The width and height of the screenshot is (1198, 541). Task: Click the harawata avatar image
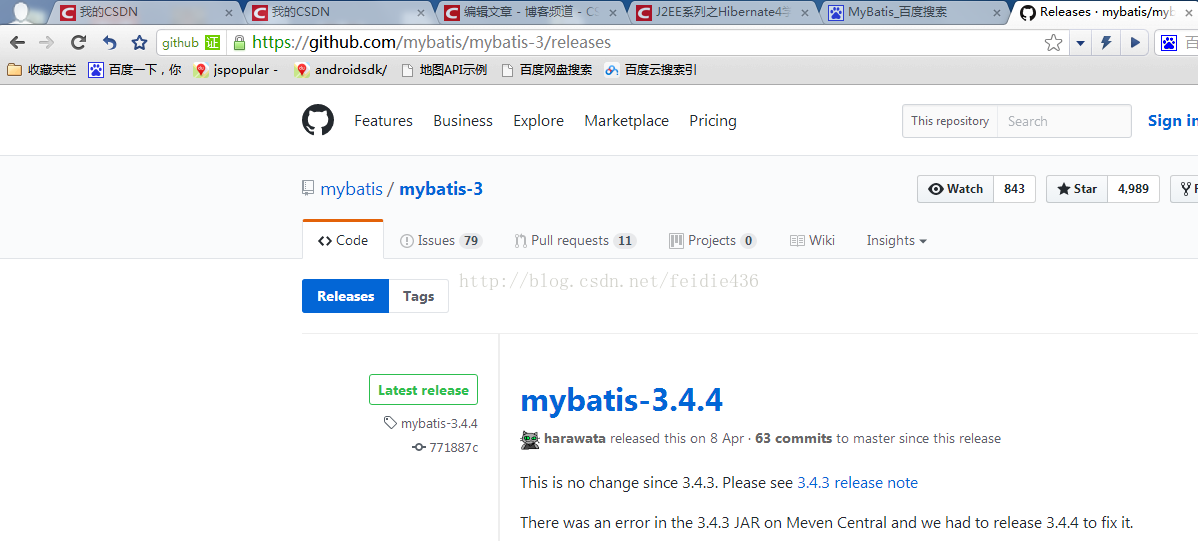[530, 439]
